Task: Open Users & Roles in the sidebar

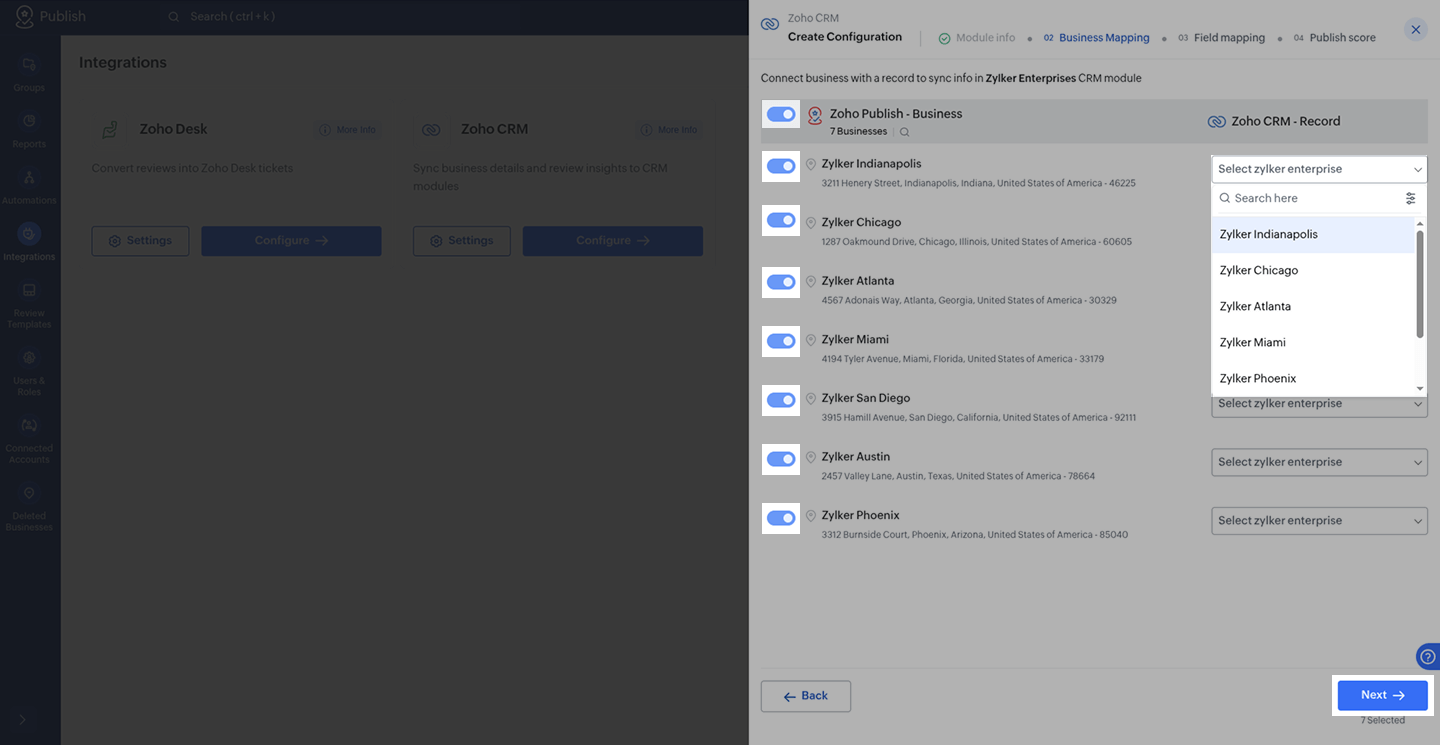Action: [x=29, y=372]
